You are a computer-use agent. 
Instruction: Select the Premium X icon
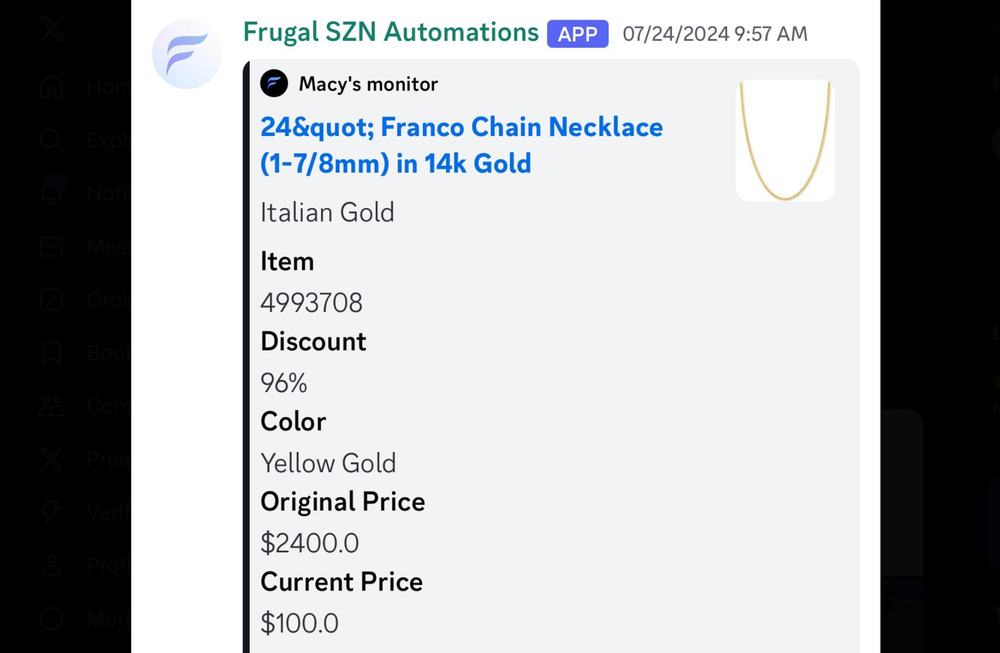tap(50, 459)
